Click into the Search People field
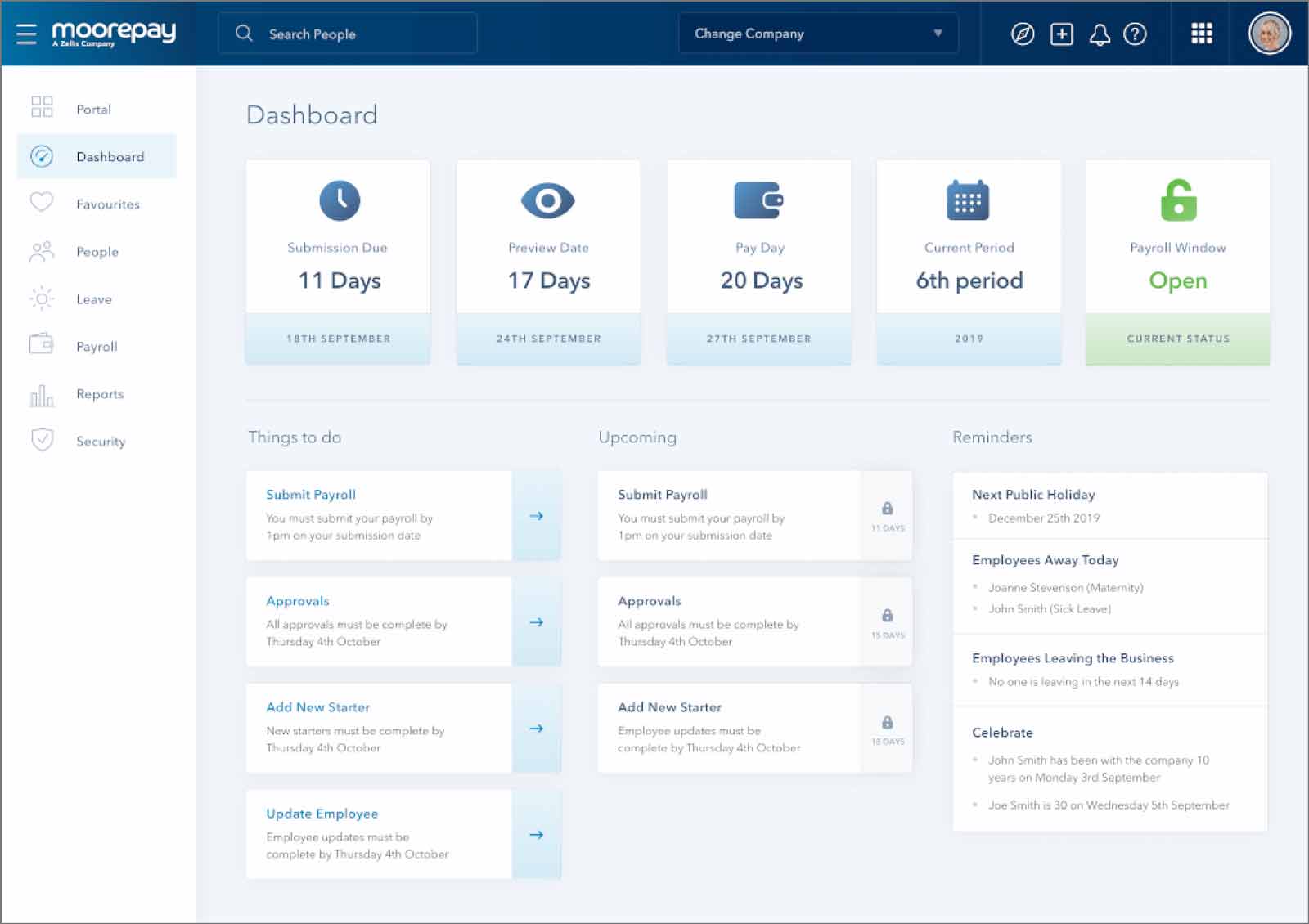 [347, 34]
